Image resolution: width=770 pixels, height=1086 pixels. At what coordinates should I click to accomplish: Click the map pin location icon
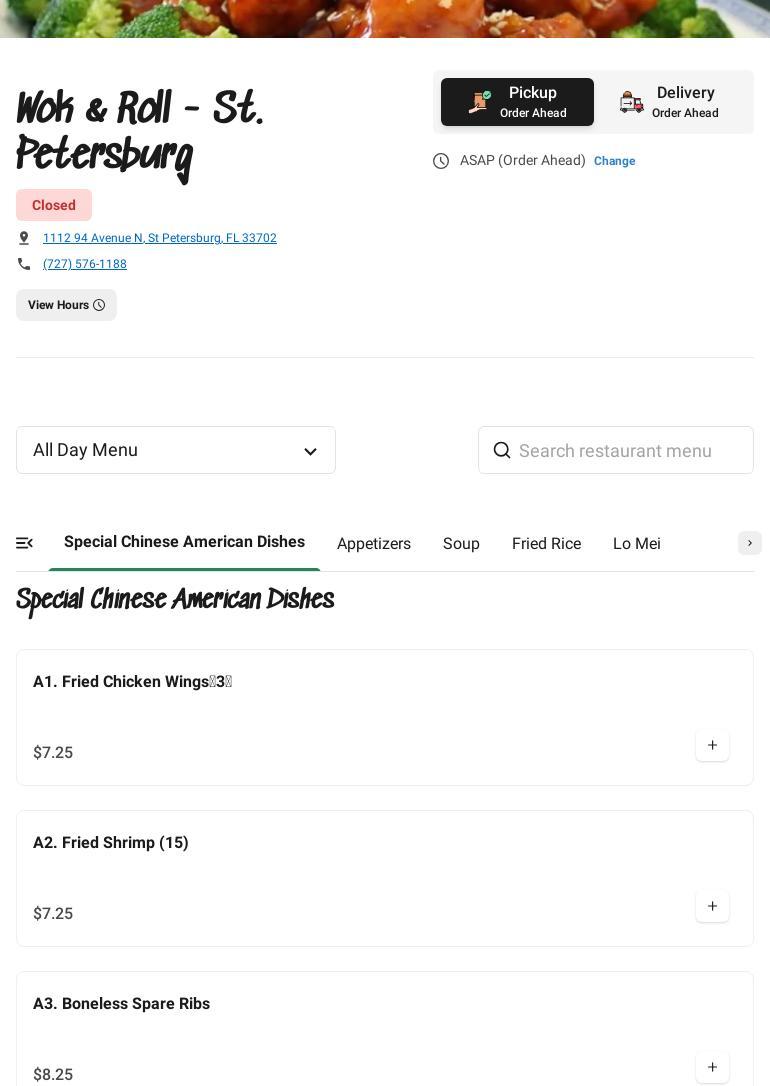24,238
